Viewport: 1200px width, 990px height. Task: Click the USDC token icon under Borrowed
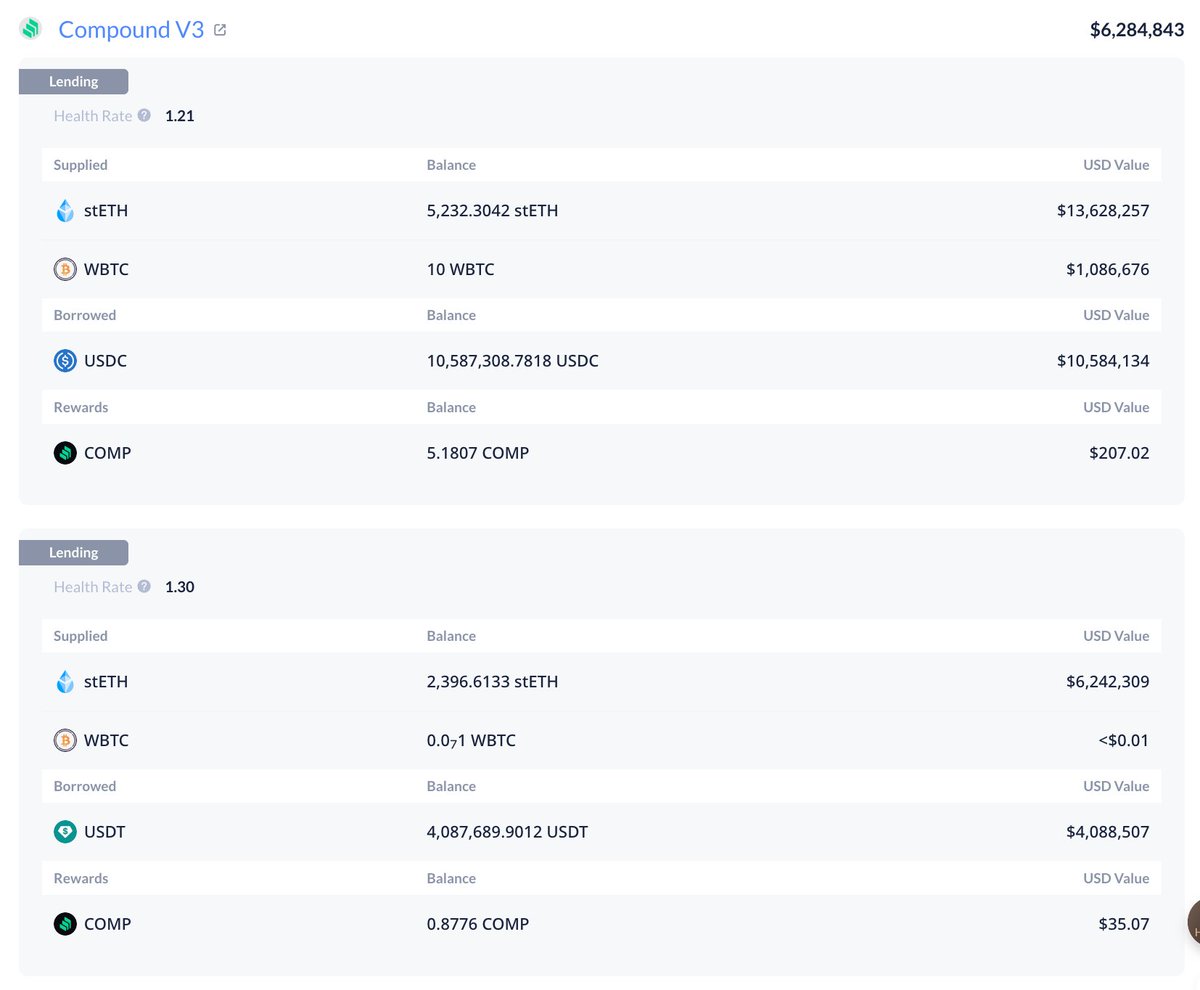65,360
